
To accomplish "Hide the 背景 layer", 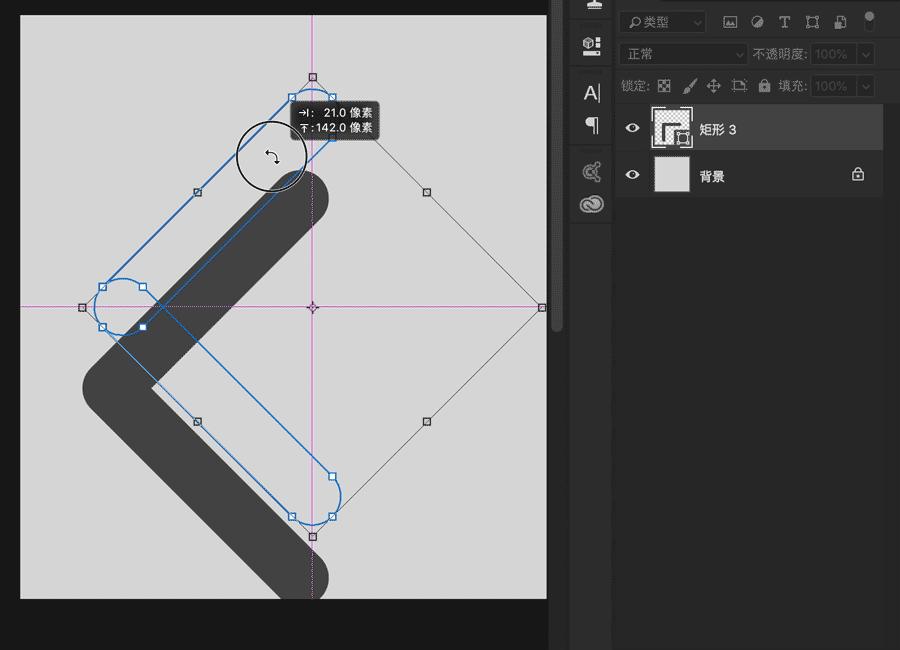I will (632, 175).
